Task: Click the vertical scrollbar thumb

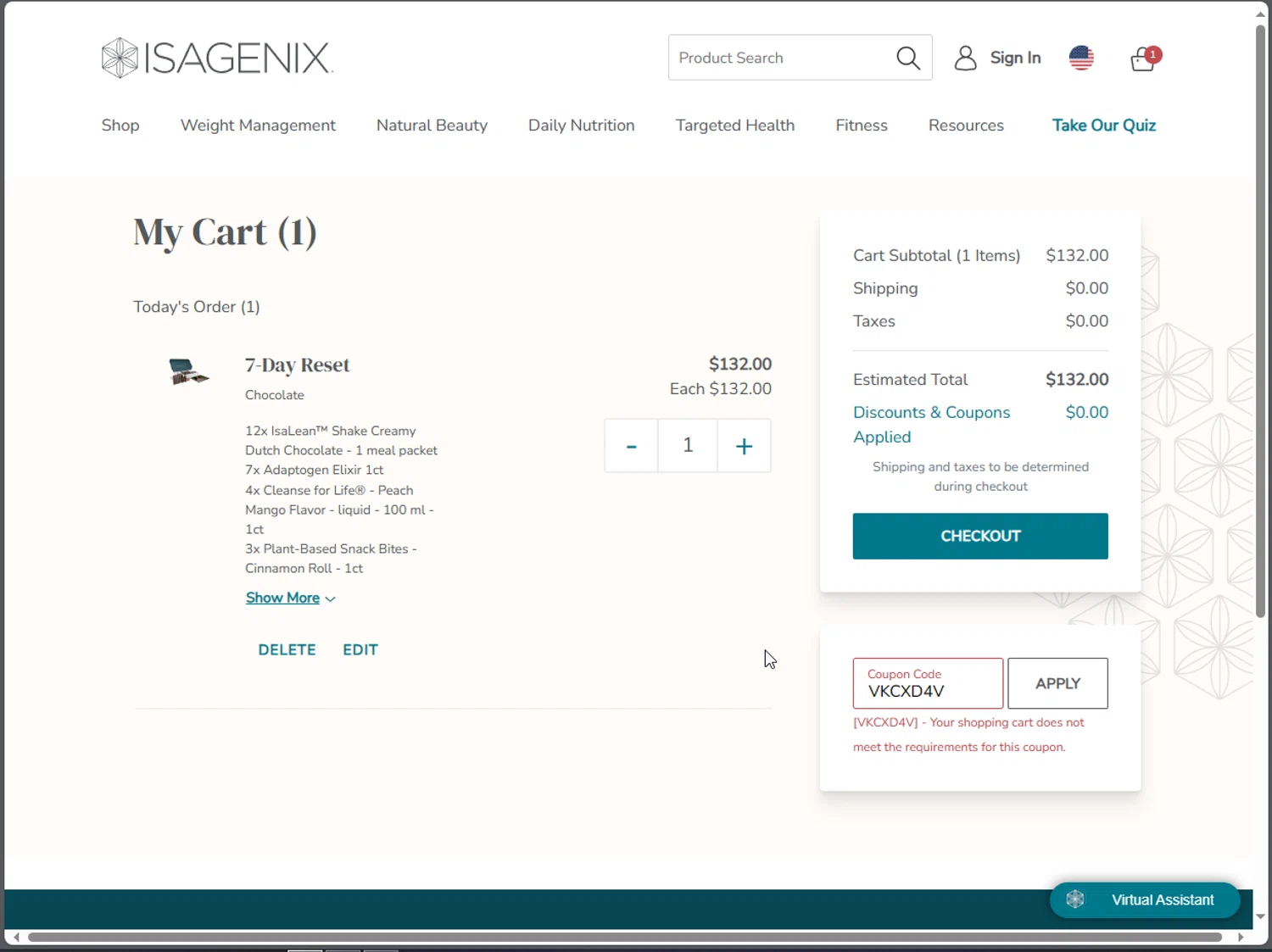Action: click(1261, 320)
